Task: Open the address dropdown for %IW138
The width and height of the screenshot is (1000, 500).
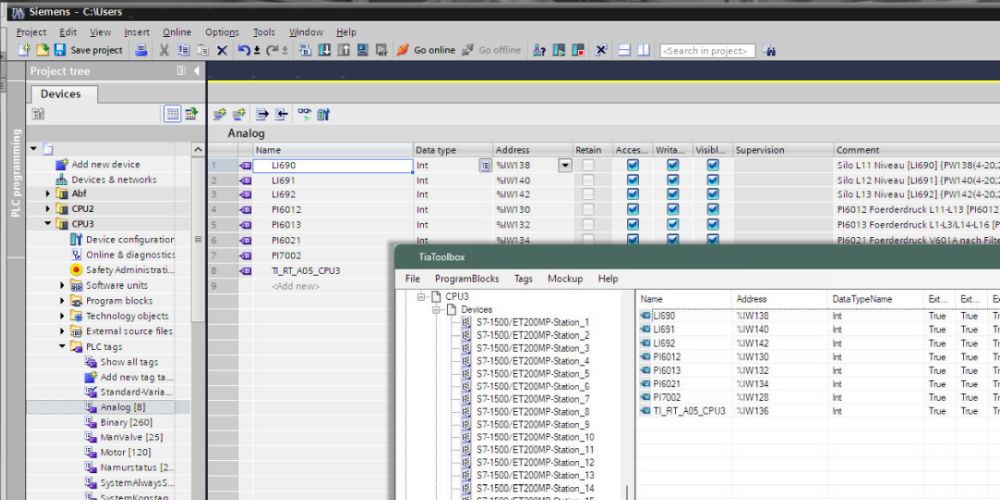Action: point(565,166)
